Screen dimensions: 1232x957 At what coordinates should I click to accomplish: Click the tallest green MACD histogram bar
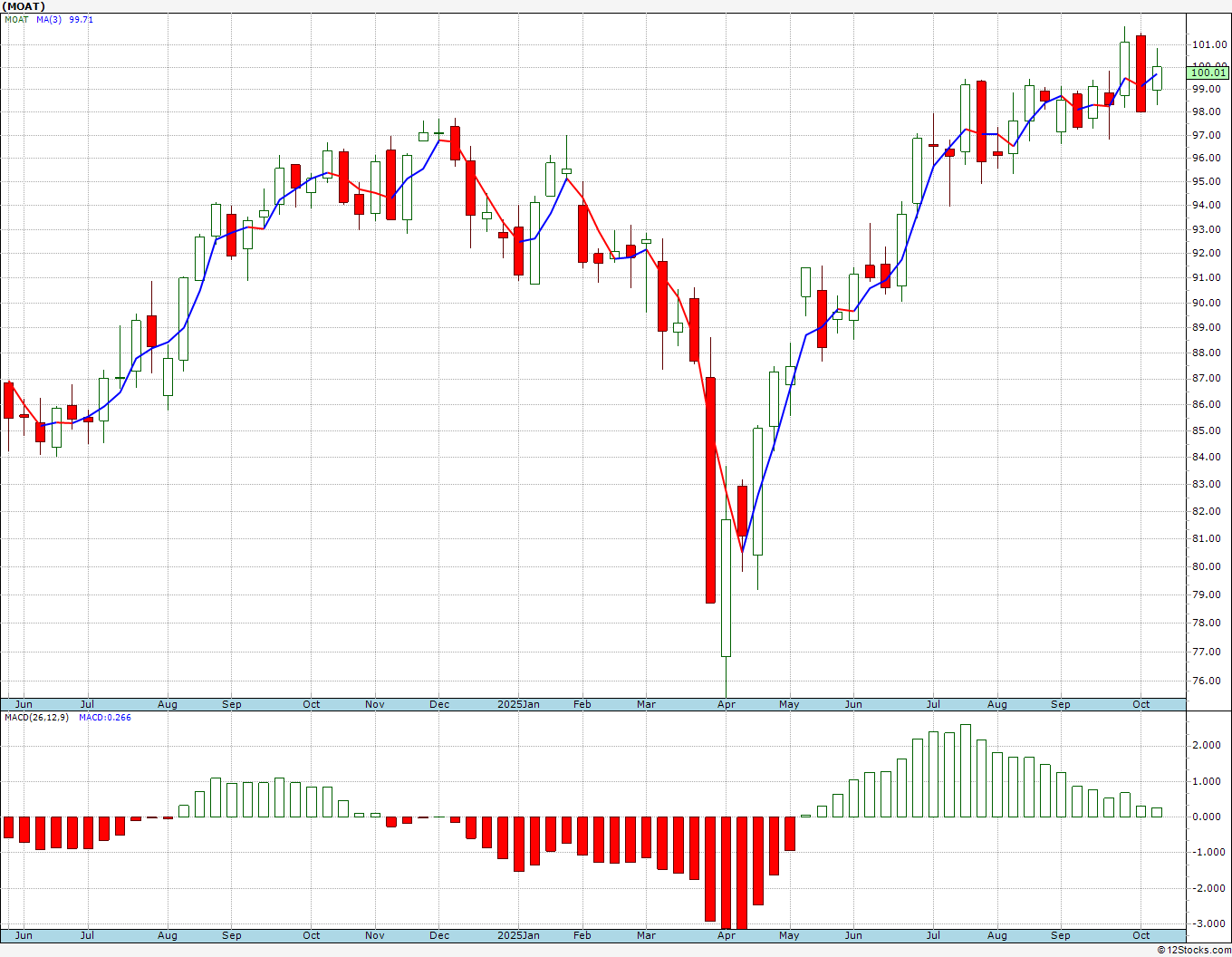[x=966, y=770]
